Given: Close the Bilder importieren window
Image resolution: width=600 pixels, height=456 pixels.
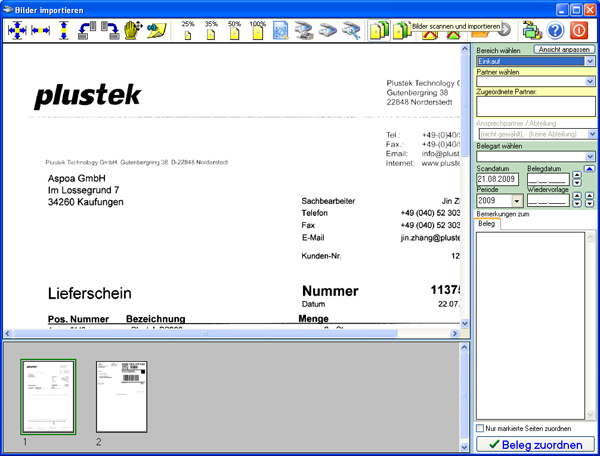Looking at the screenshot, I should 590,10.
